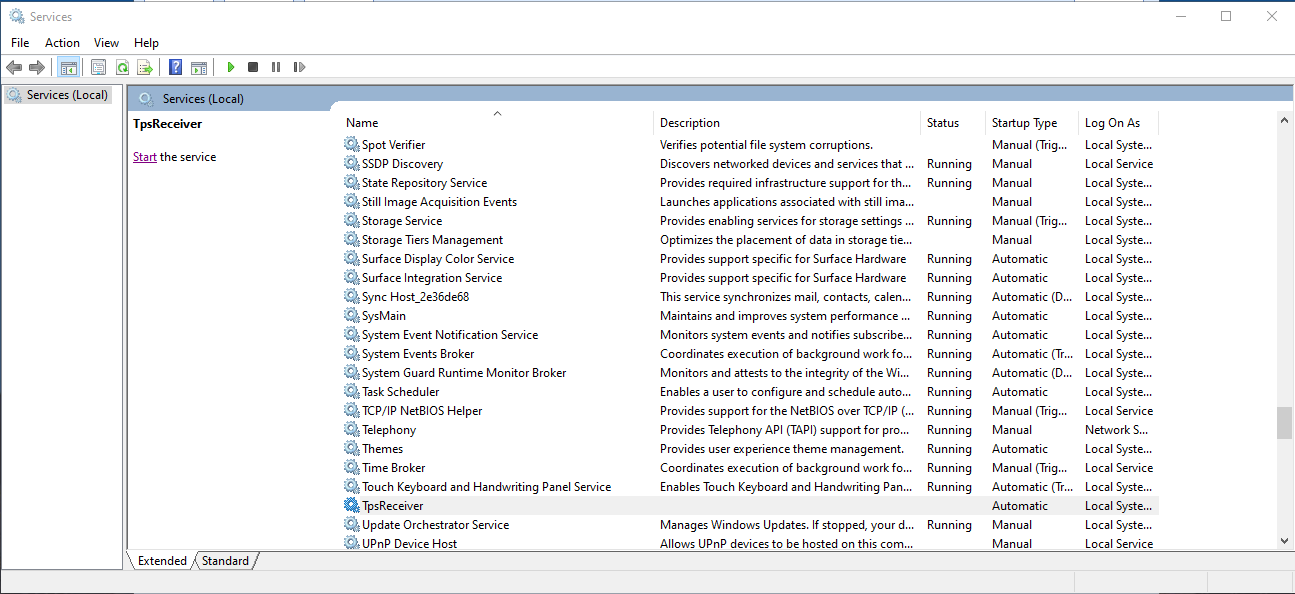Click the Restart Service toolbar button

[299, 67]
